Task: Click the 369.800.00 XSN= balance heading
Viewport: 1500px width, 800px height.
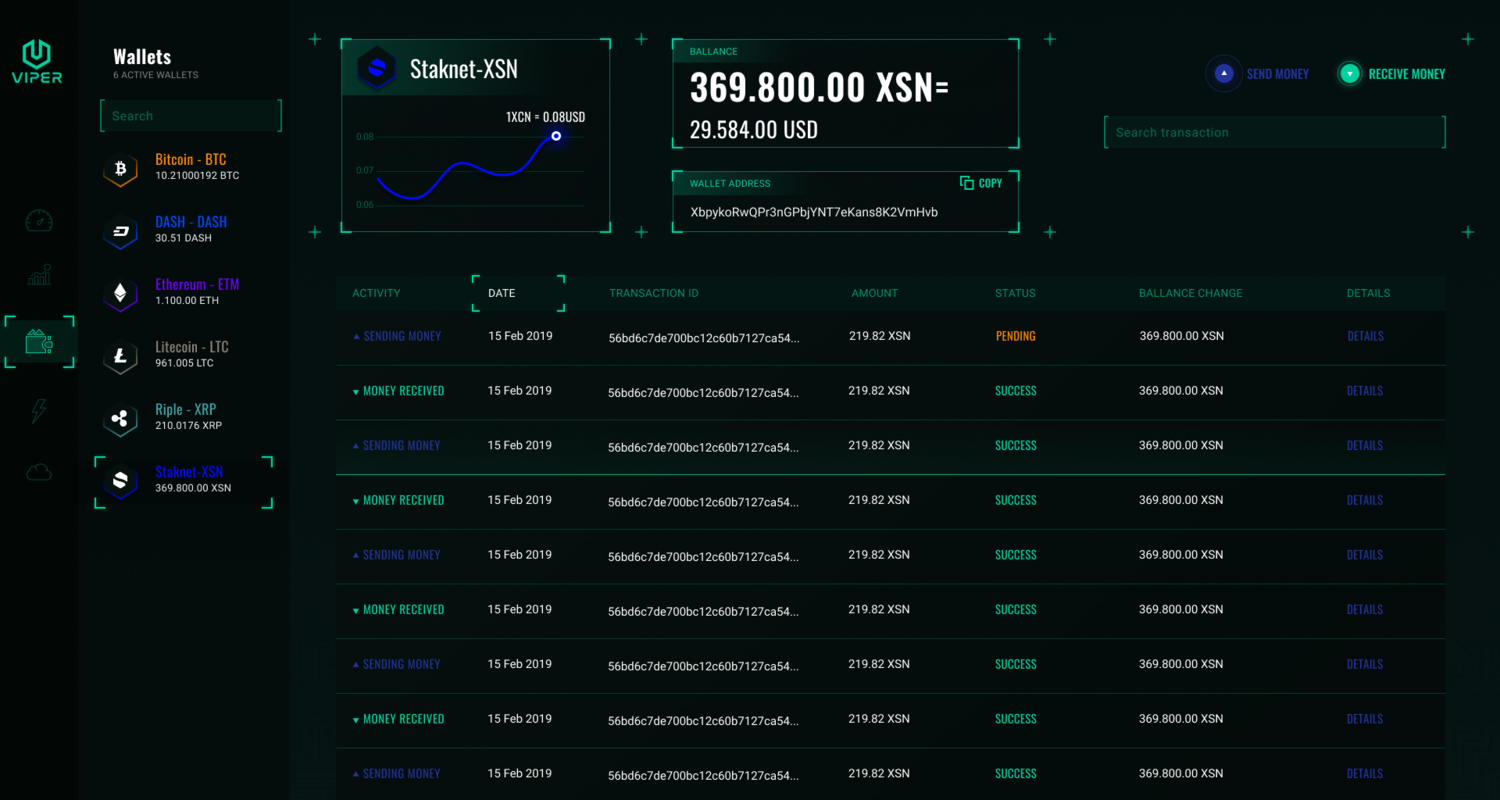Action: (x=819, y=88)
